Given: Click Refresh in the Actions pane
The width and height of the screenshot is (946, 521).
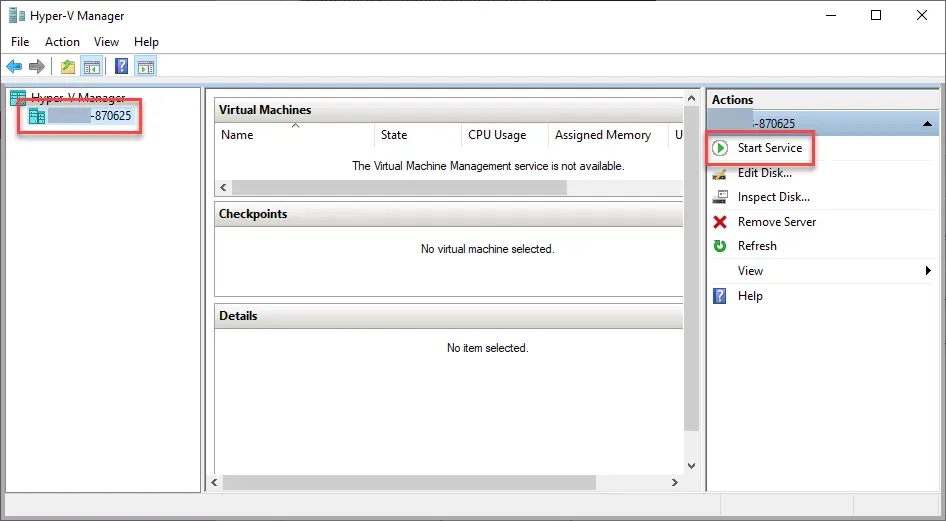Looking at the screenshot, I should pyautogui.click(x=757, y=246).
